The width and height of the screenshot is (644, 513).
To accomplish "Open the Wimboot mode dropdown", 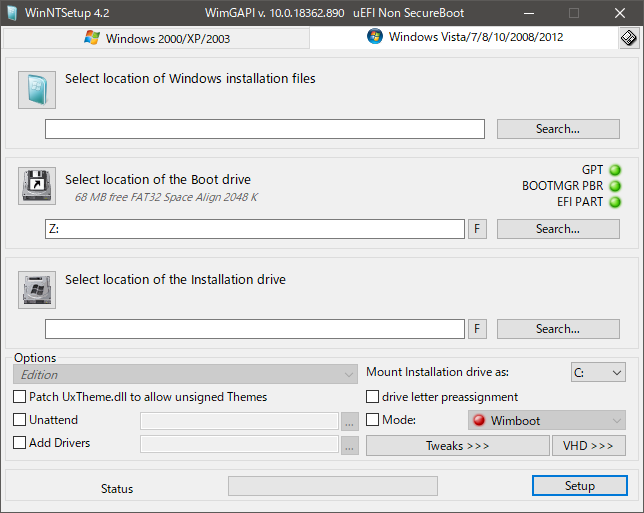I will coord(547,420).
